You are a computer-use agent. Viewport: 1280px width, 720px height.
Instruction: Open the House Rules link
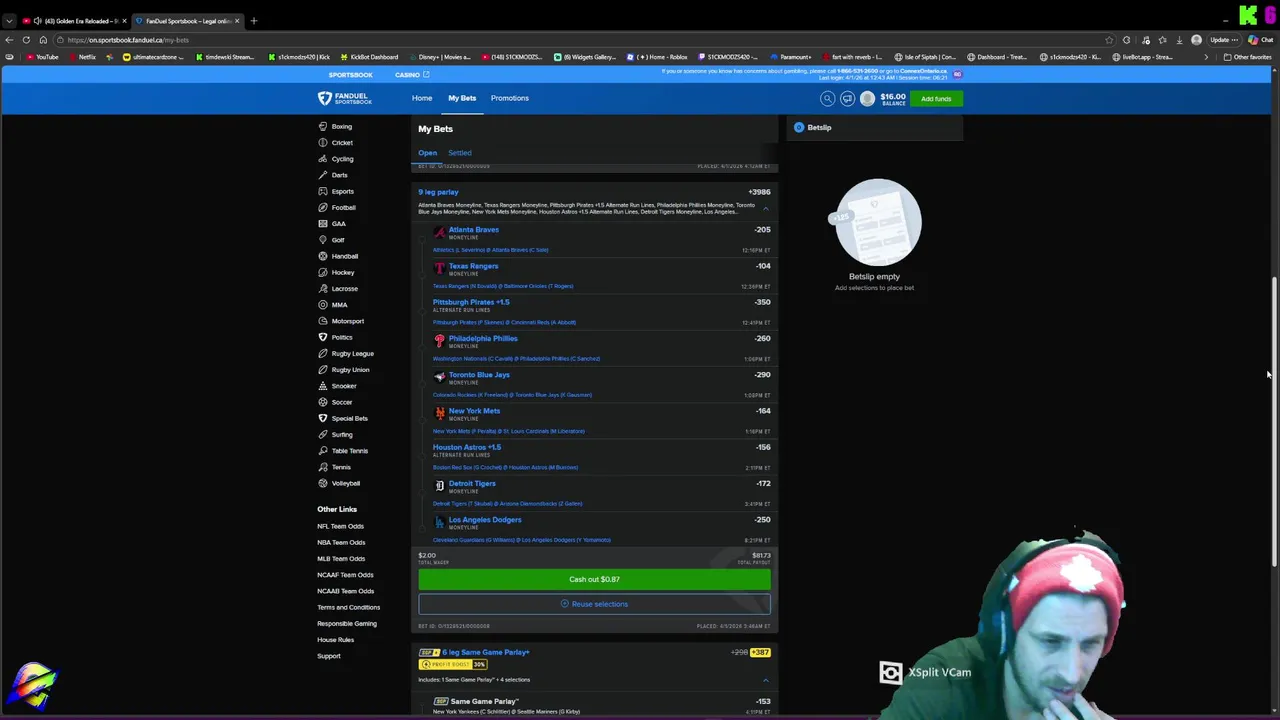click(x=335, y=640)
